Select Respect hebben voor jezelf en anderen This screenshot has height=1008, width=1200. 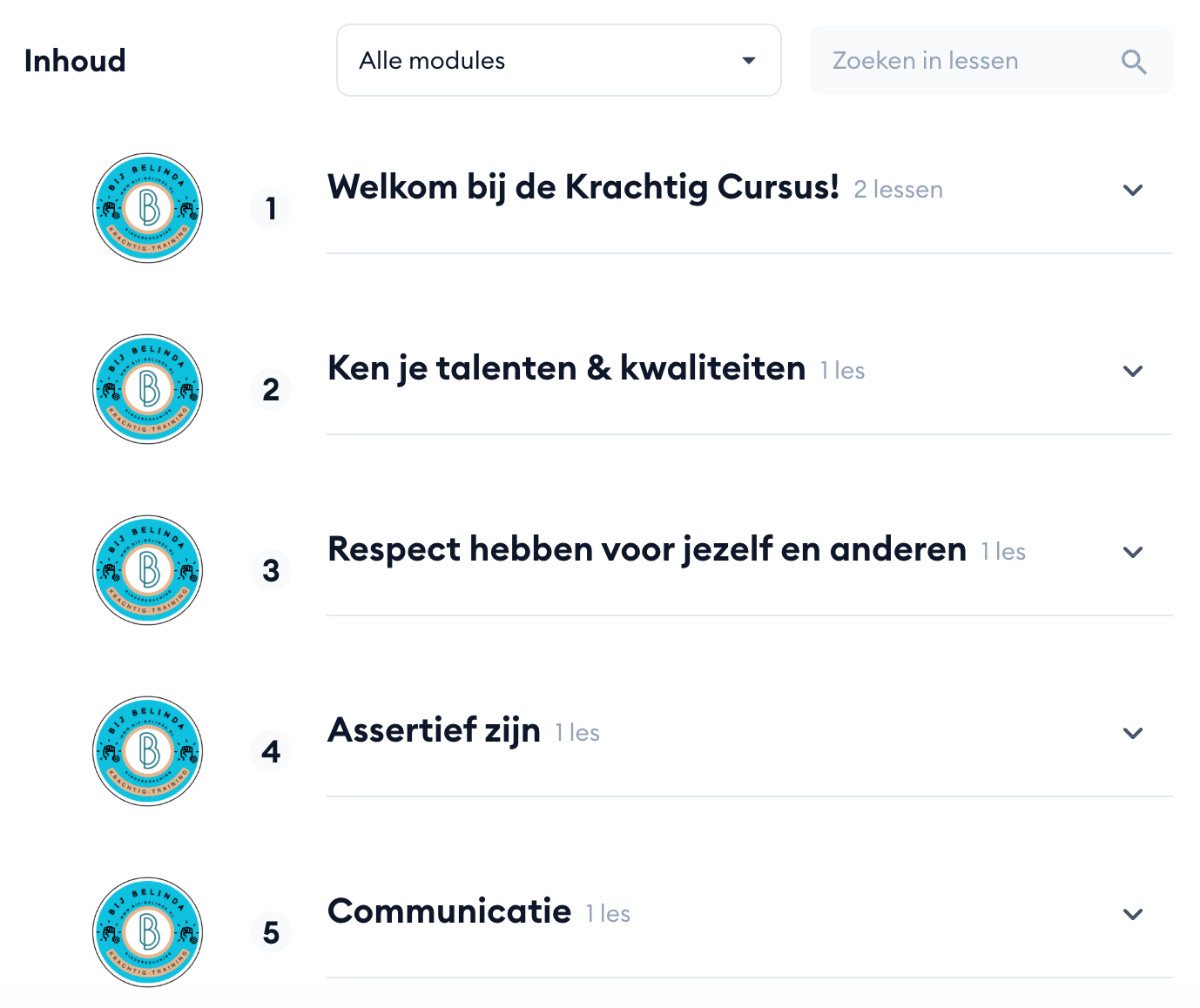(x=646, y=550)
